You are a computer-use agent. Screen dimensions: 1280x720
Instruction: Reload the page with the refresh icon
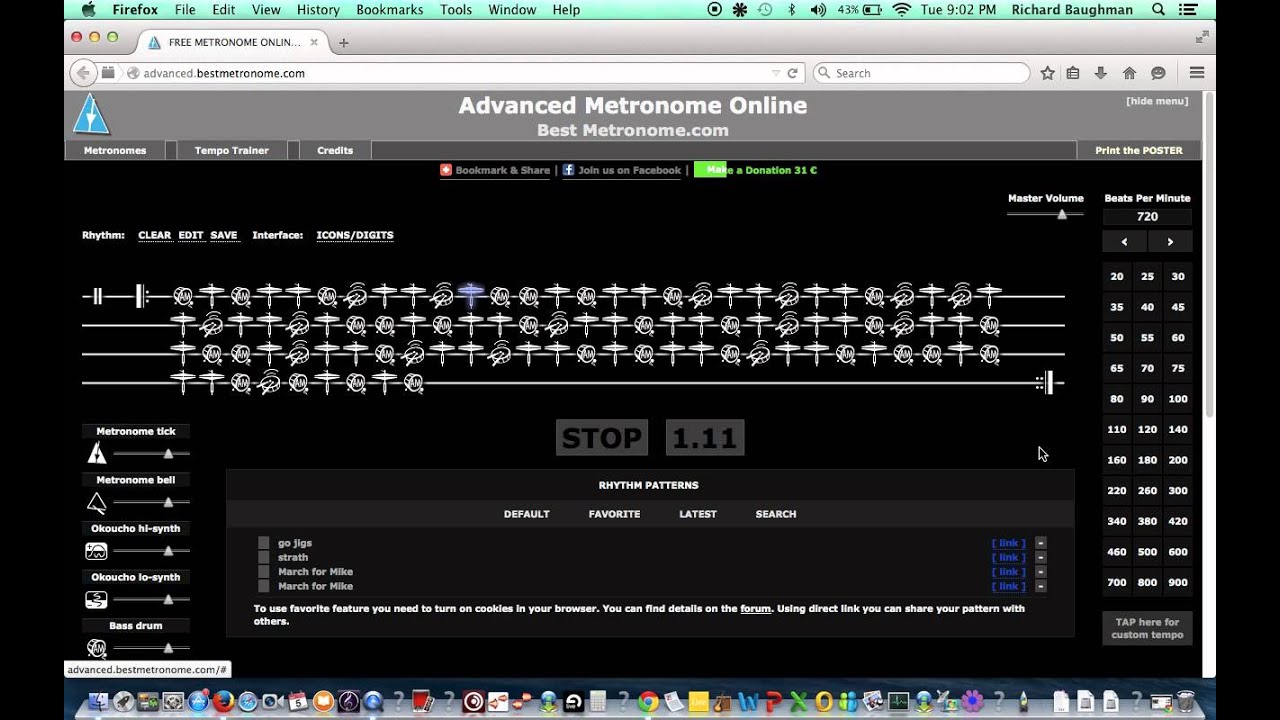(x=792, y=73)
